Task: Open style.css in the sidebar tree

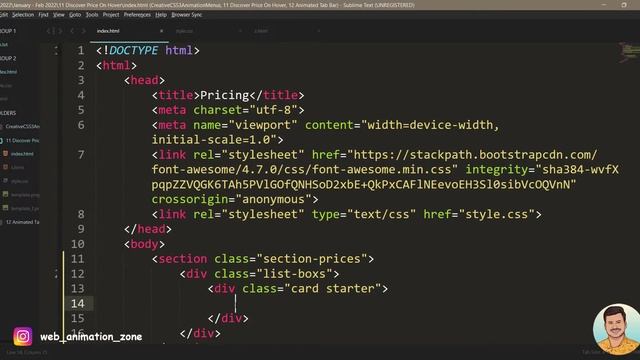Action: (x=20, y=181)
